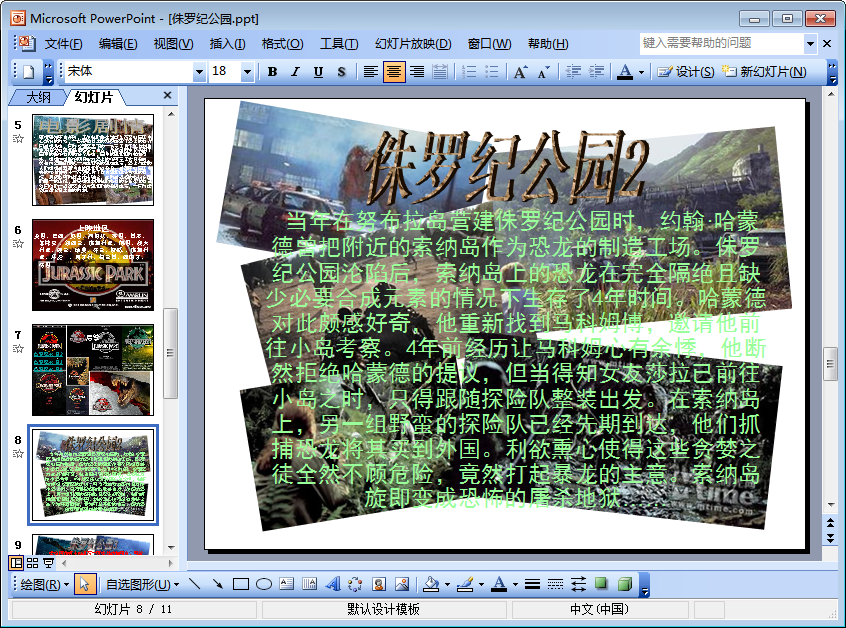The height and width of the screenshot is (628, 846).
Task: Switch to Slide Sorter view icon
Action: coord(32,563)
